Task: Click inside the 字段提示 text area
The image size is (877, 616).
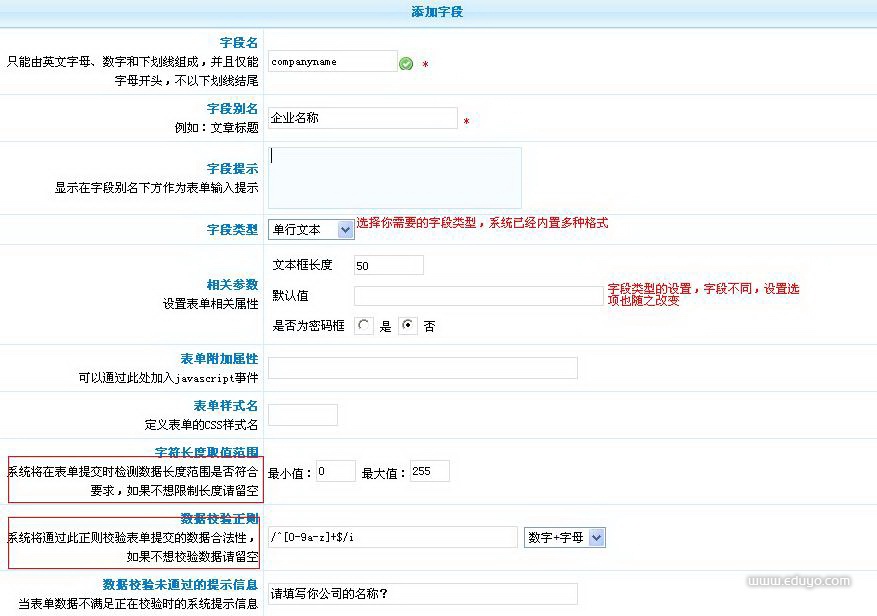Action: click(394, 178)
